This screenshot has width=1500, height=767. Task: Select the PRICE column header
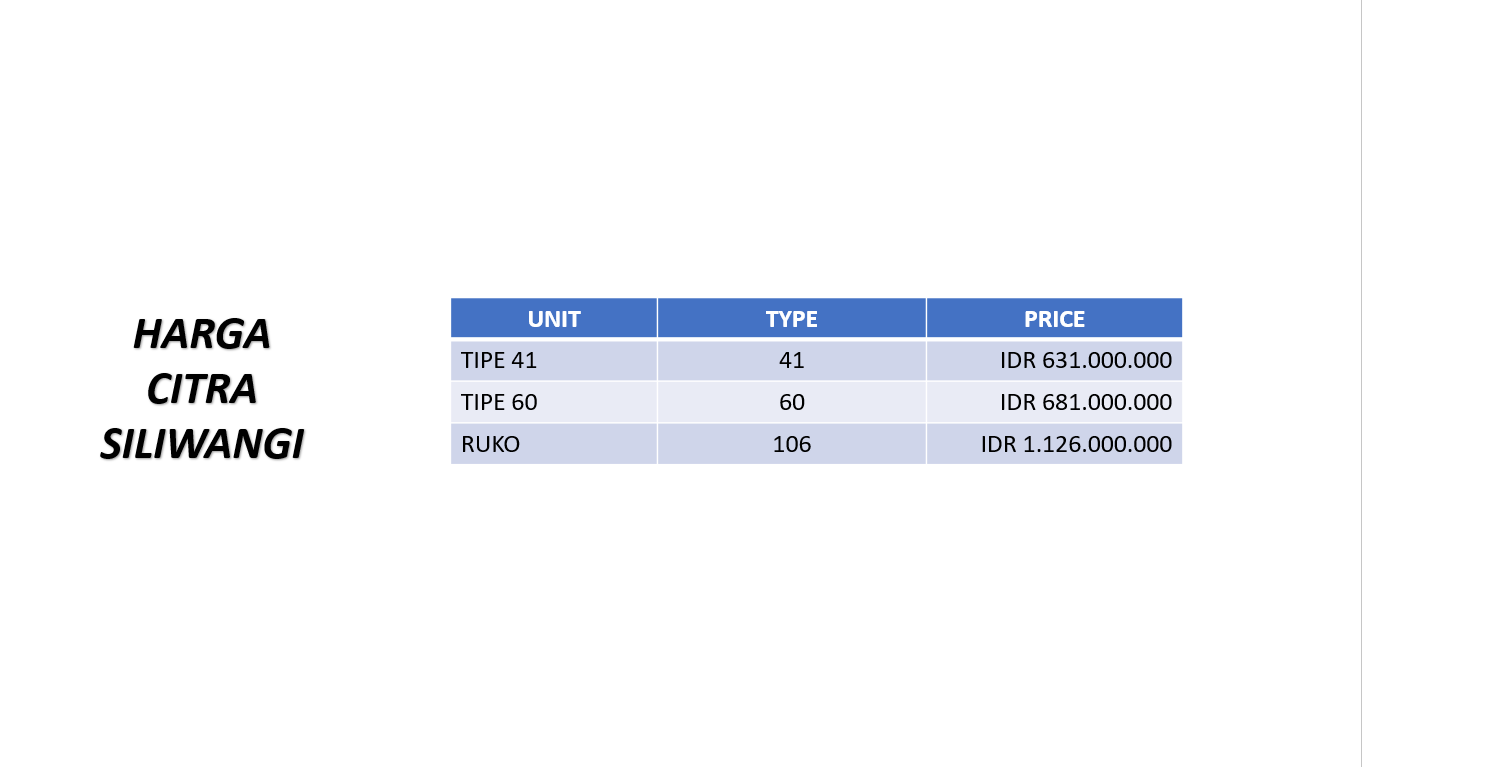coord(1054,318)
